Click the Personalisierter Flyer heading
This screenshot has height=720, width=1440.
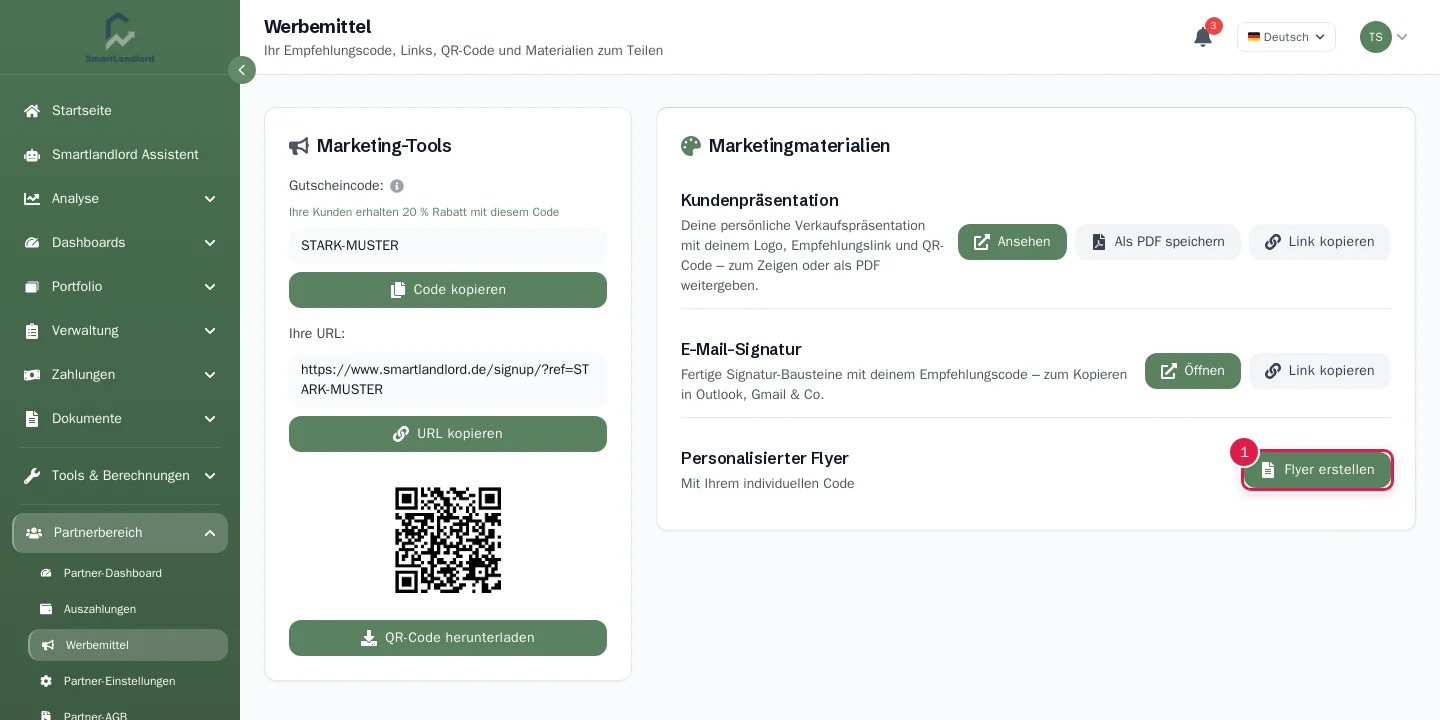click(x=765, y=458)
